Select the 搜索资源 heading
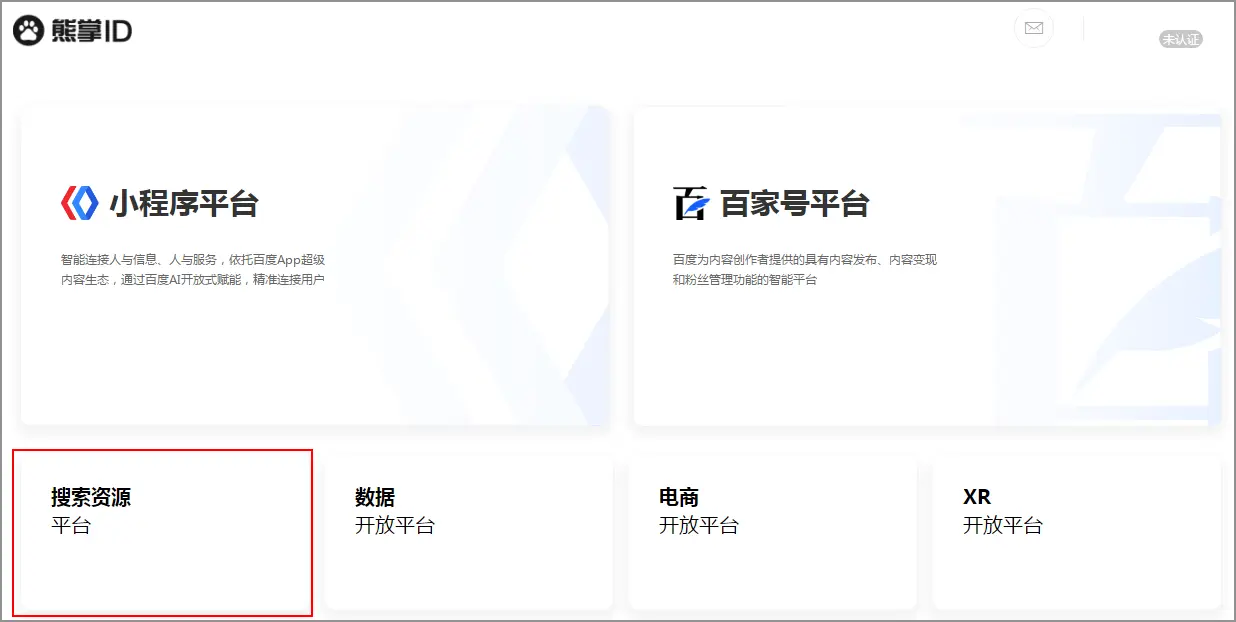Screen dimensions: 1236x622 point(91,497)
